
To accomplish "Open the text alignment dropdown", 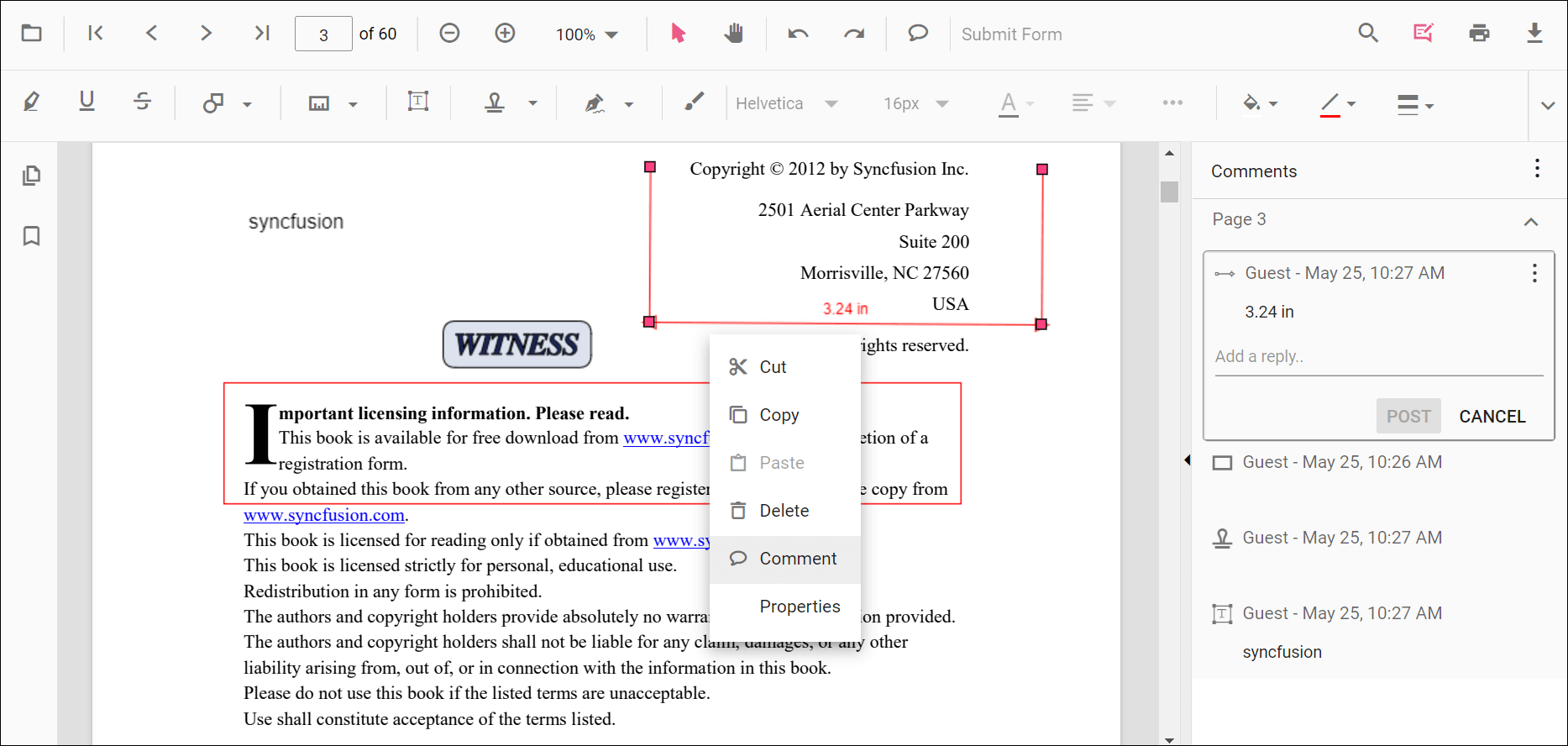I will point(1093,103).
